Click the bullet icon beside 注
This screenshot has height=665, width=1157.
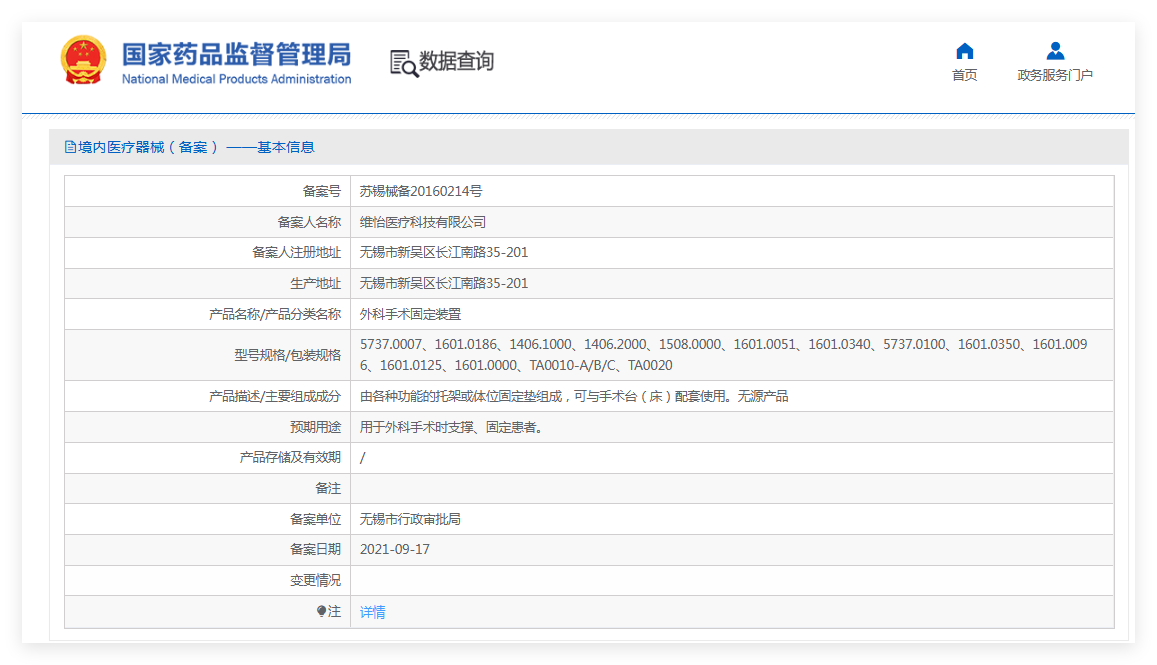[321, 611]
